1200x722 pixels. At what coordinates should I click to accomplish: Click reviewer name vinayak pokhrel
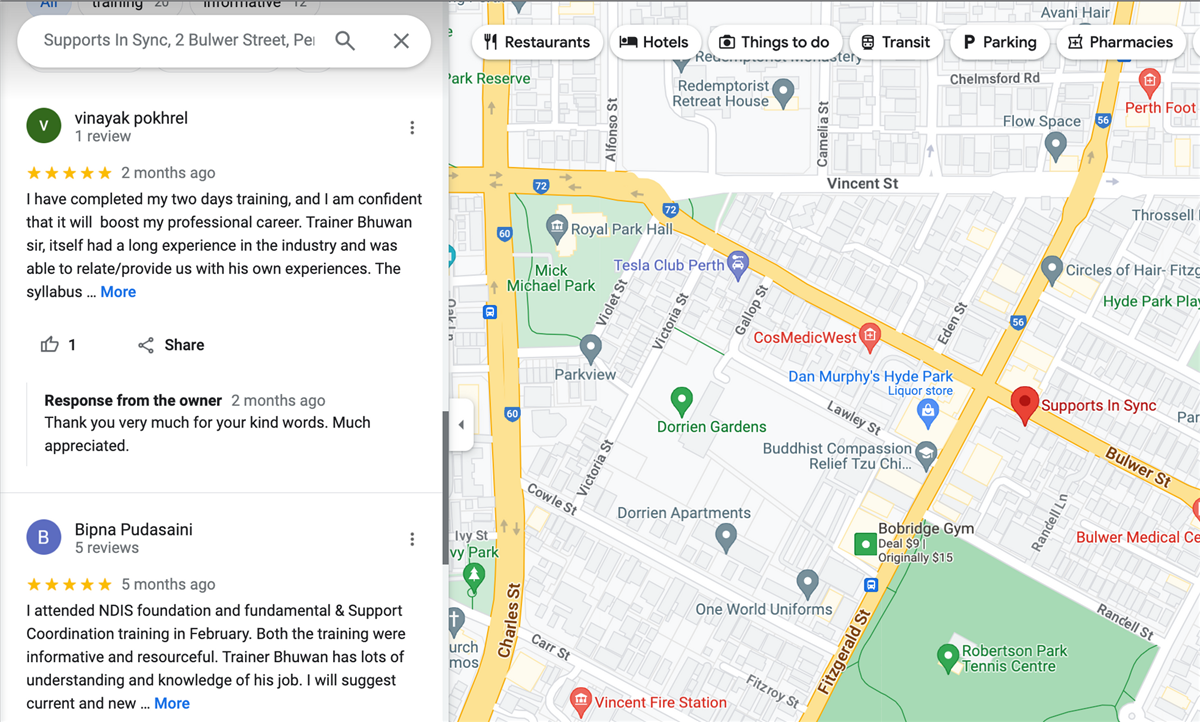coord(131,118)
